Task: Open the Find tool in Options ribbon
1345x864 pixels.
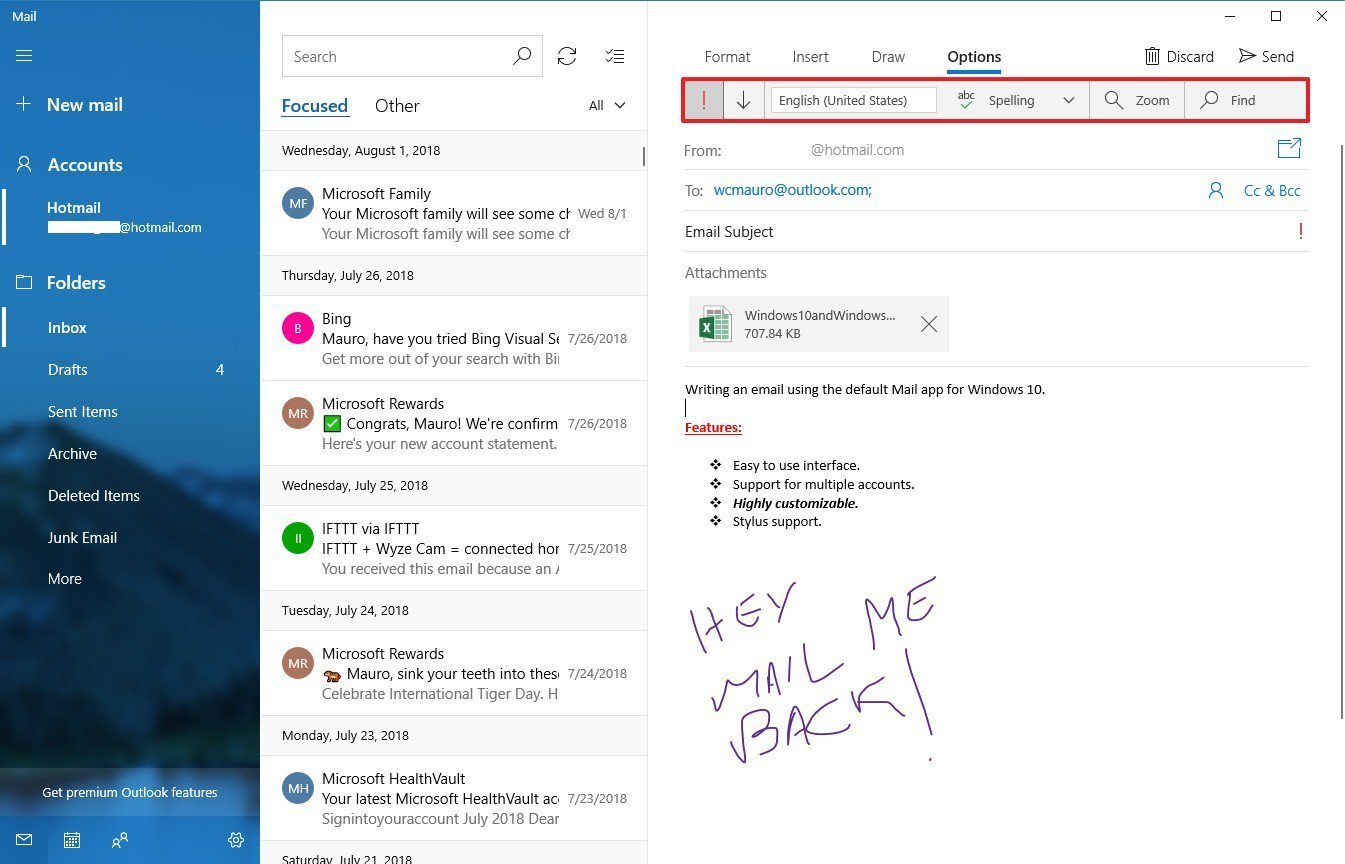Action: pos(1230,100)
